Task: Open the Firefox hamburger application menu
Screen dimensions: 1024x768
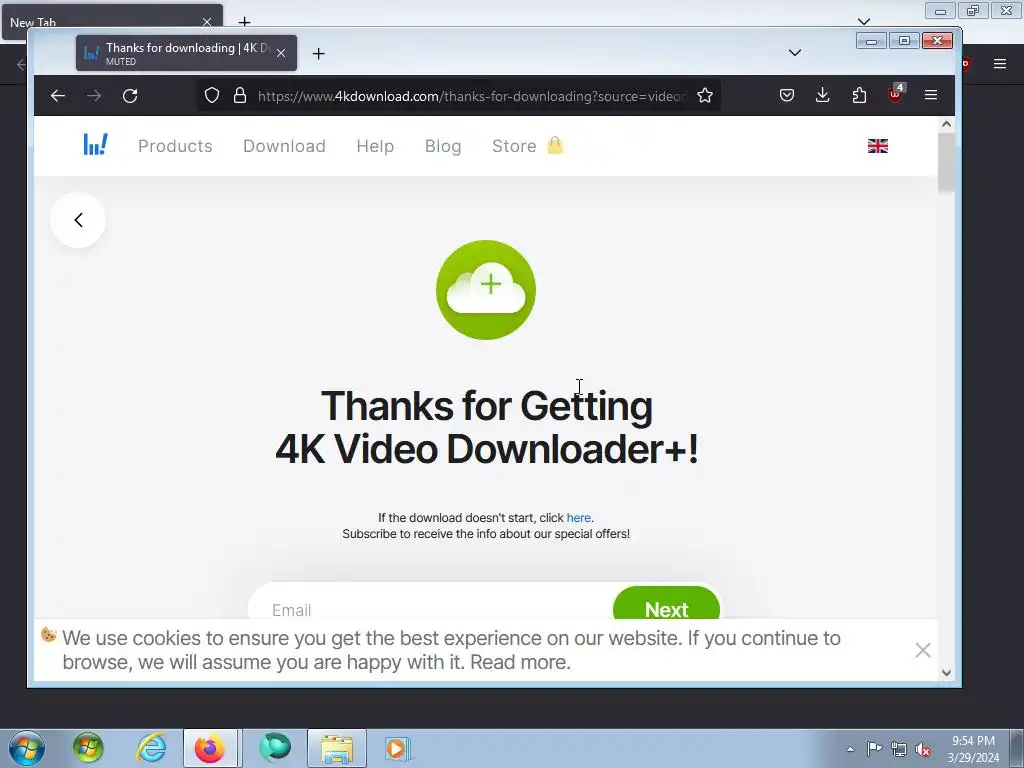Action: pos(931,95)
